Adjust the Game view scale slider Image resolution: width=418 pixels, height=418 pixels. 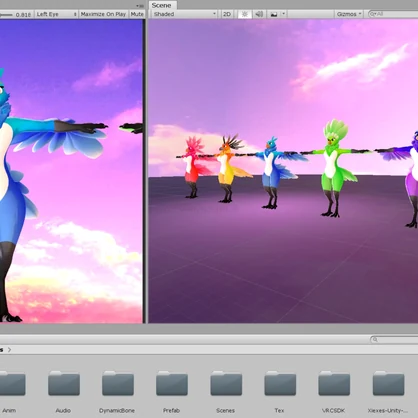coord(6,15)
